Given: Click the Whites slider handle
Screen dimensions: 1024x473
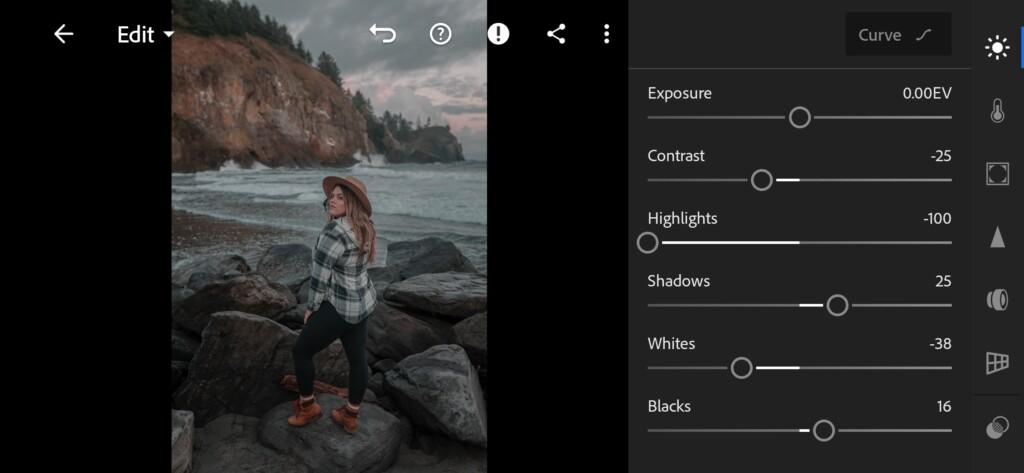Looking at the screenshot, I should 741,368.
